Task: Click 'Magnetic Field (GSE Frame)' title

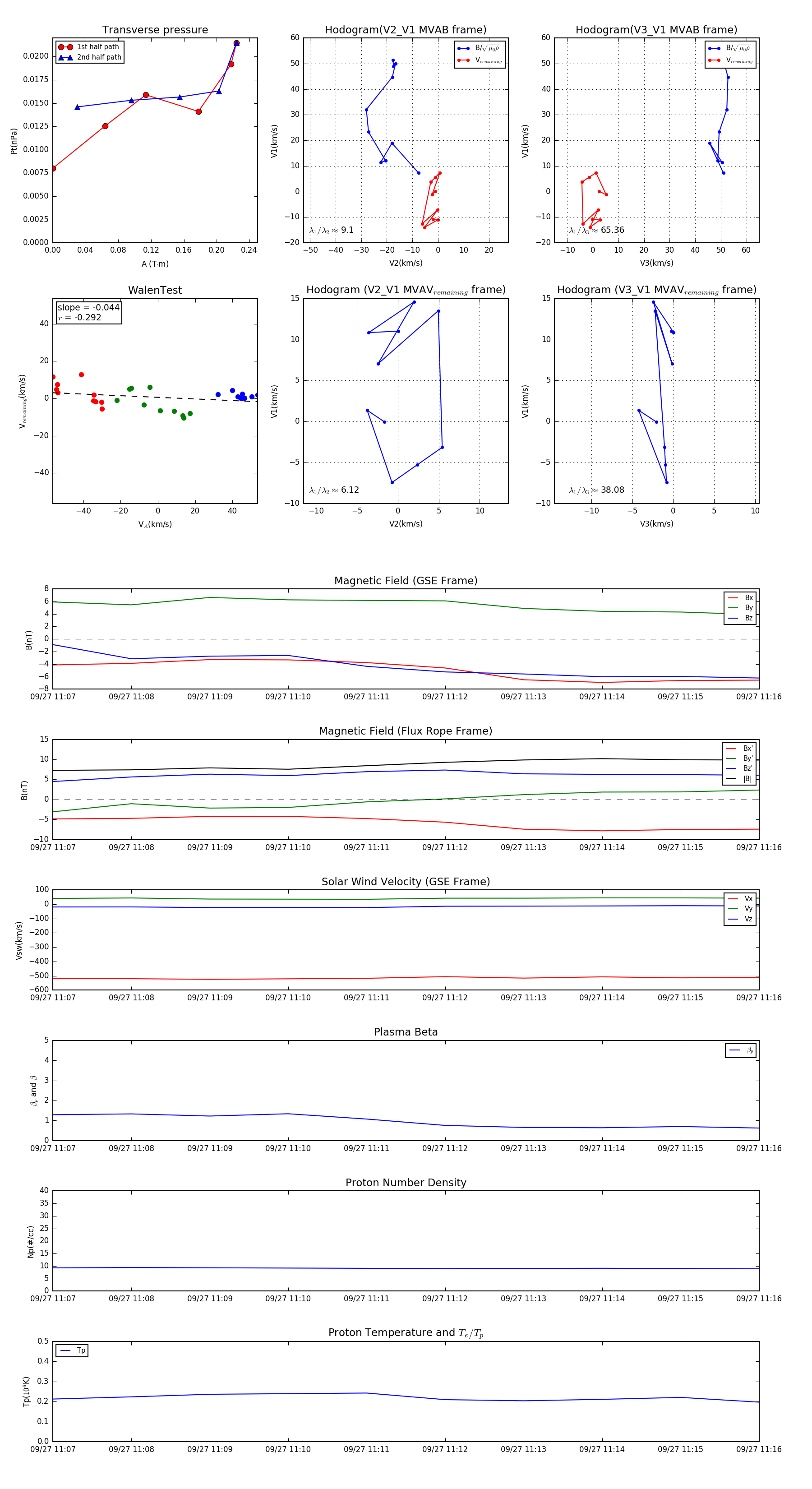Action: click(x=406, y=581)
